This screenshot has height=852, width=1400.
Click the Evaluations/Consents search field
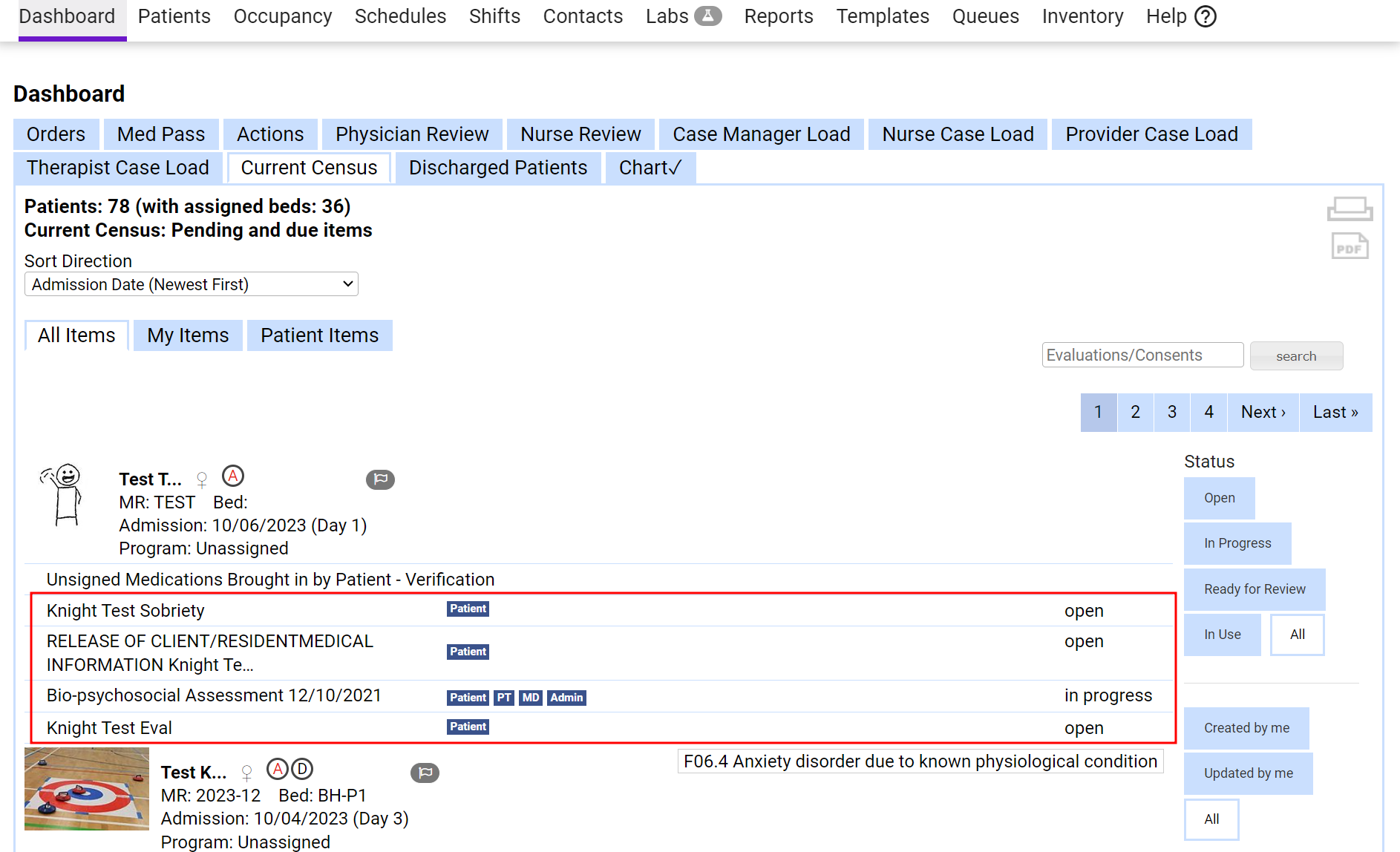pyautogui.click(x=1142, y=355)
